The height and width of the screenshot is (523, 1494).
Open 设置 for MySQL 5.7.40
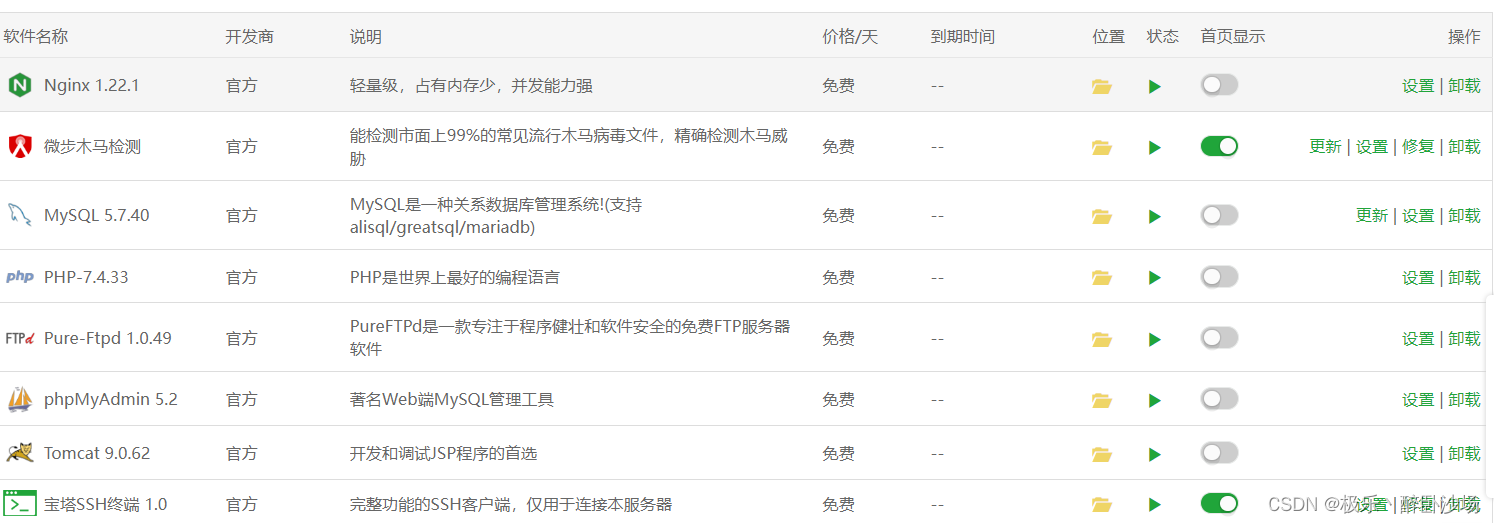pyautogui.click(x=1418, y=216)
